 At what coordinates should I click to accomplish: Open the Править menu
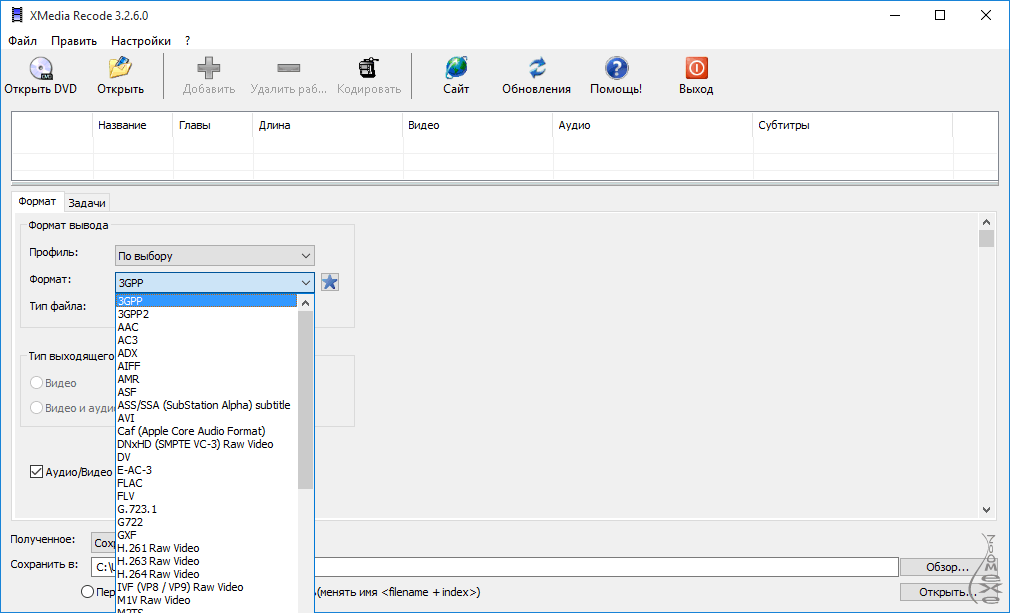coord(74,41)
